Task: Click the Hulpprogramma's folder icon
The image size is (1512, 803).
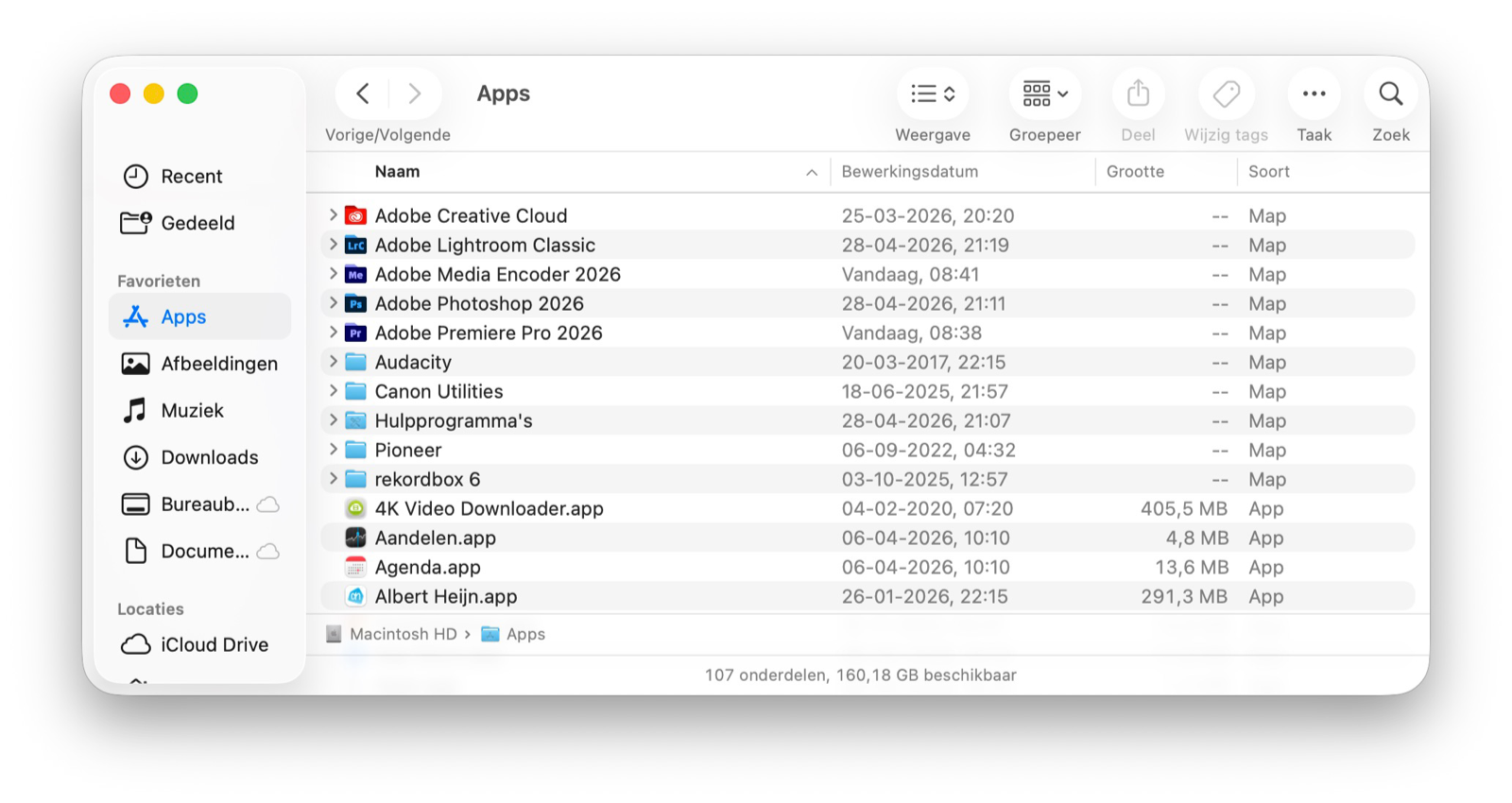Action: click(x=355, y=420)
